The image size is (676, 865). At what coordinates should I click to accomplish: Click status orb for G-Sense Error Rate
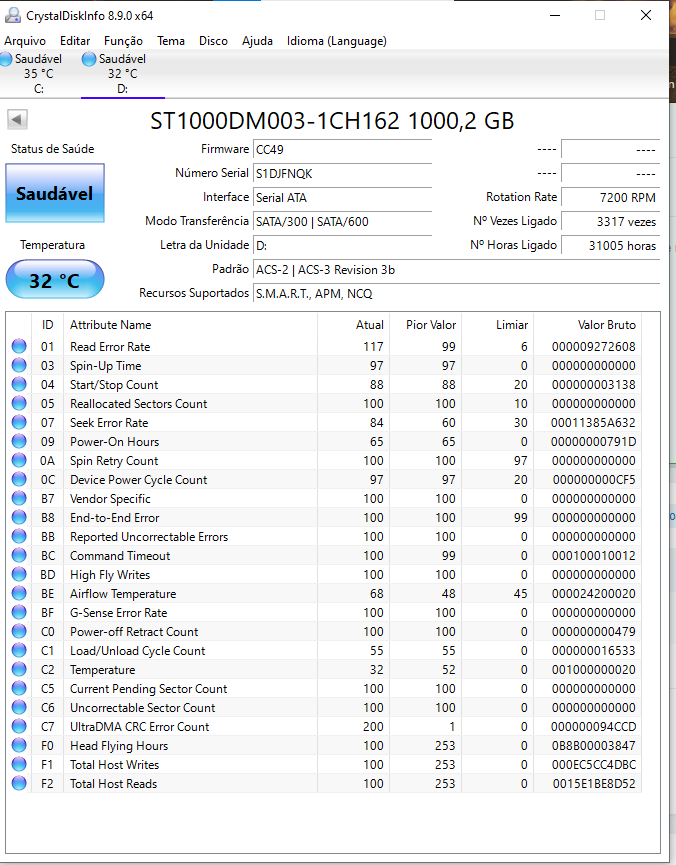point(19,613)
